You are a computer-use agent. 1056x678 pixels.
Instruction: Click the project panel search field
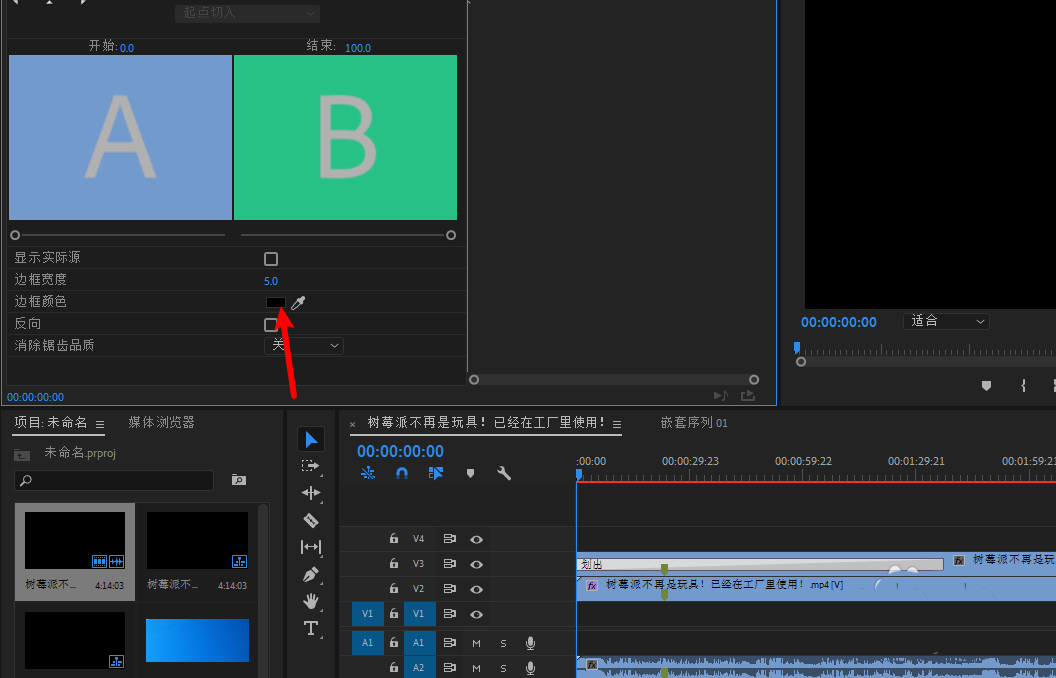coord(115,481)
